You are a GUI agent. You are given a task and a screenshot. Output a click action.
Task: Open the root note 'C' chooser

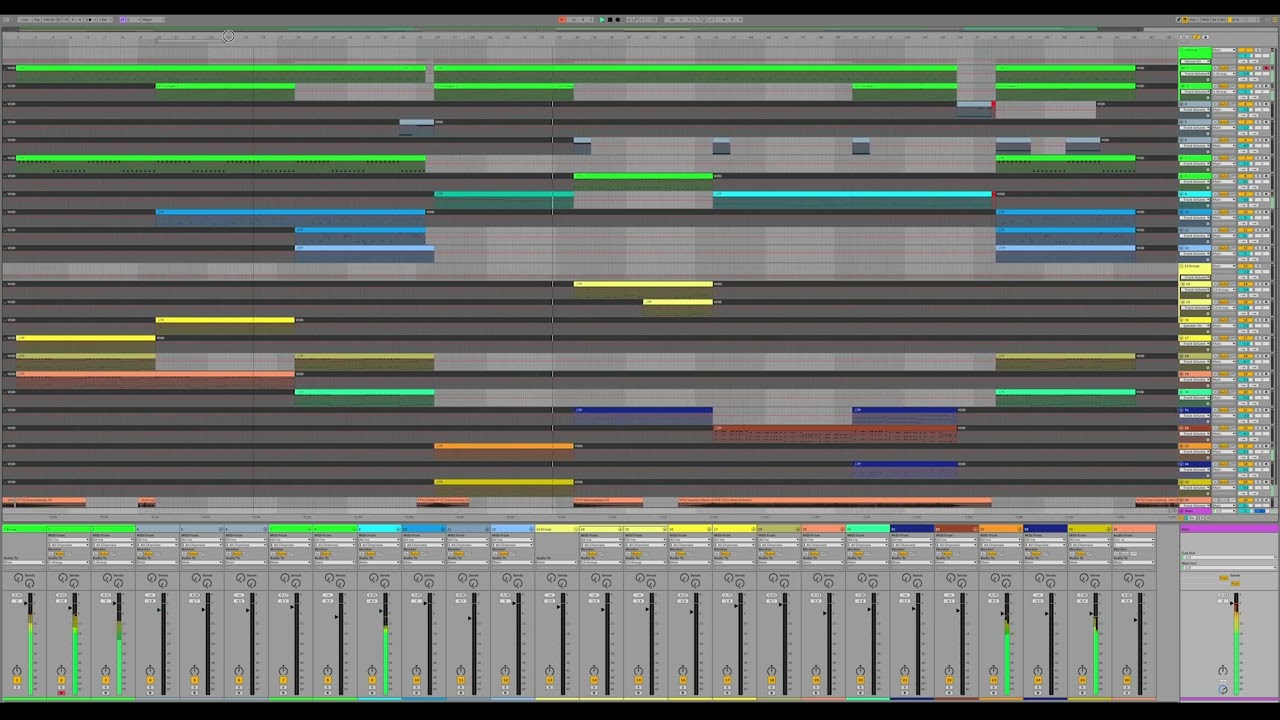(133, 19)
